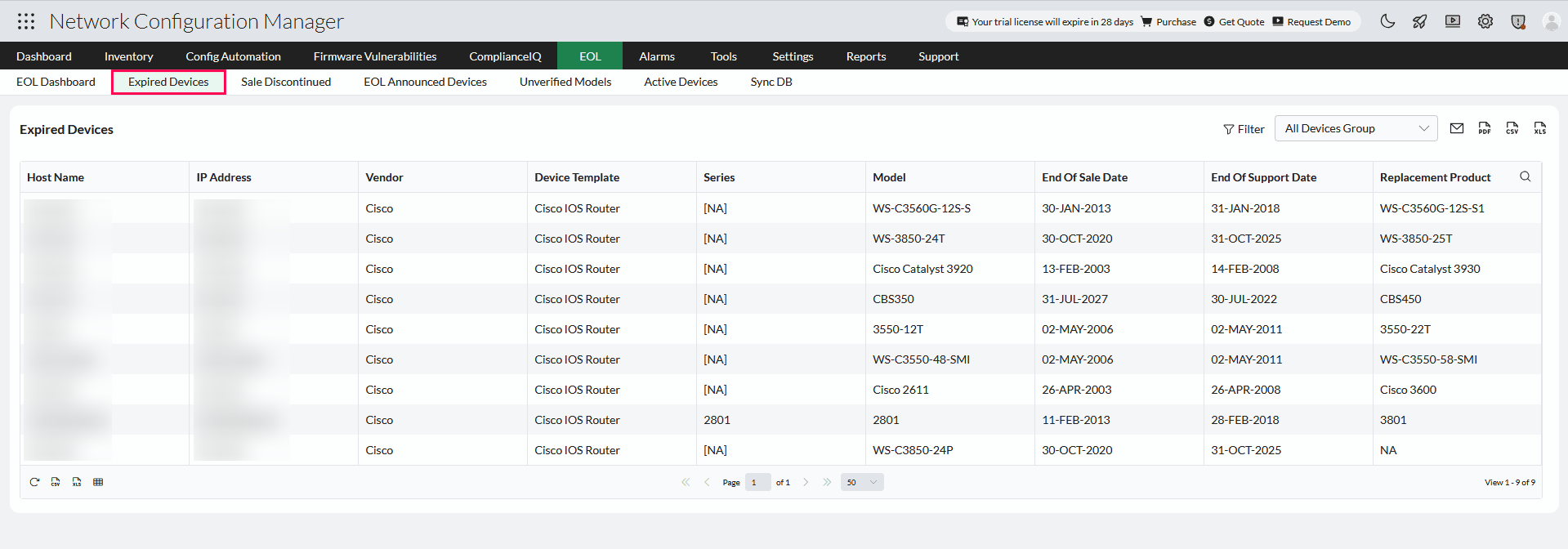Click the Filter funnel button
The height and width of the screenshot is (549, 1568).
(x=1244, y=129)
